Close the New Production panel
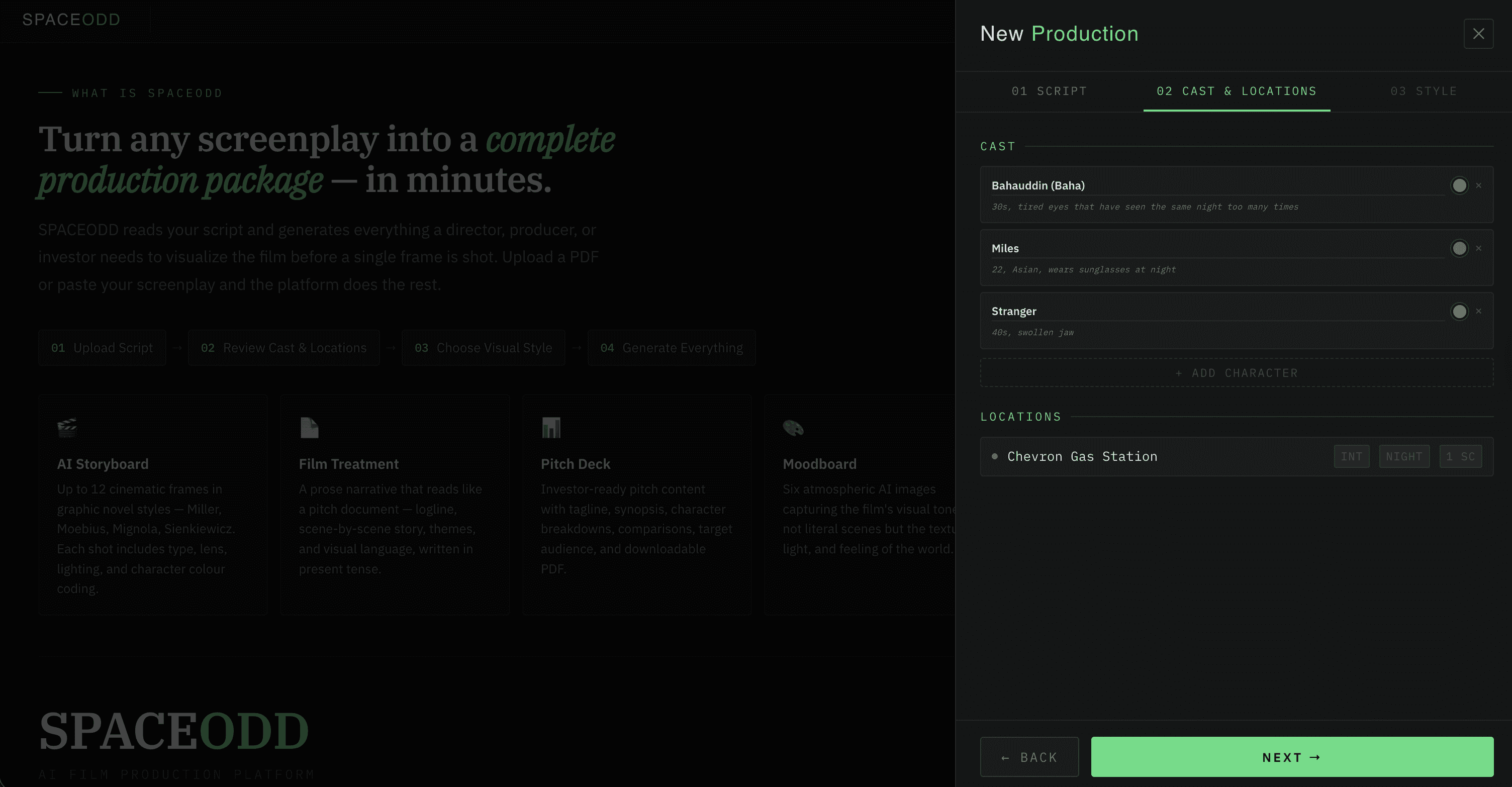The height and width of the screenshot is (787, 1512). pos(1478,34)
